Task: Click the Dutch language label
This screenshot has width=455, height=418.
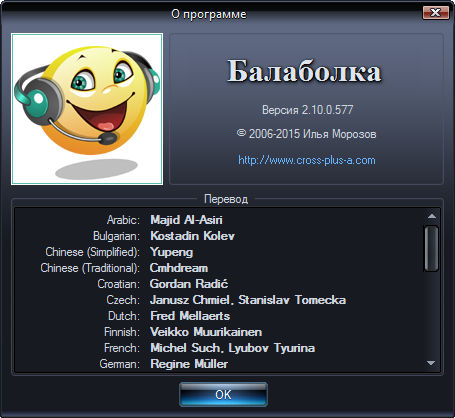Action: pos(124,316)
